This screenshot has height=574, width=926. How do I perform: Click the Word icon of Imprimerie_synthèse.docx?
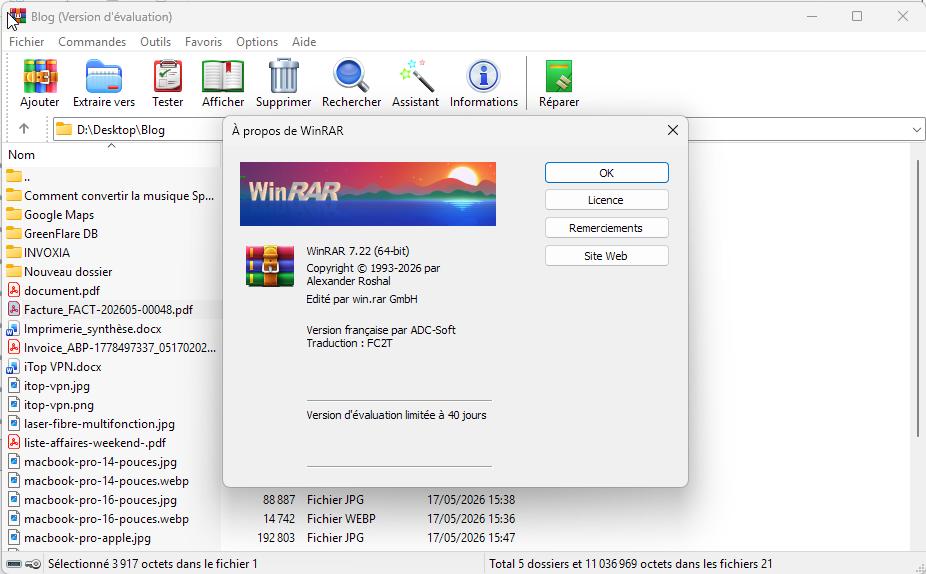click(x=14, y=329)
